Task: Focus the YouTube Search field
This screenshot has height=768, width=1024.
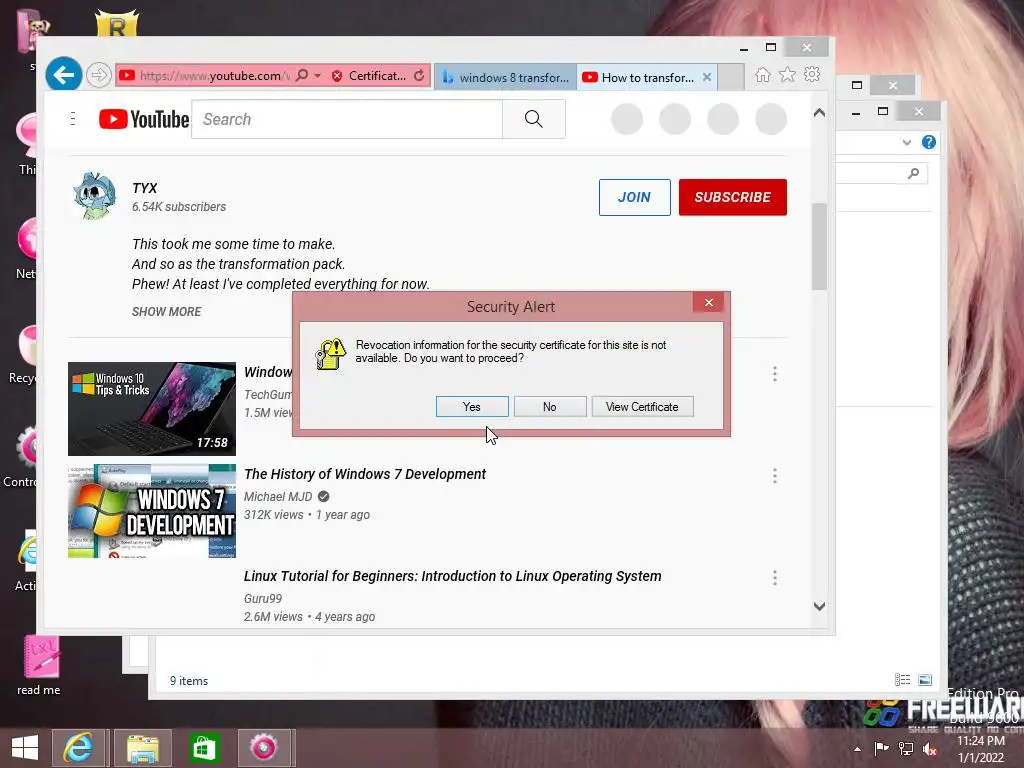Action: [347, 119]
